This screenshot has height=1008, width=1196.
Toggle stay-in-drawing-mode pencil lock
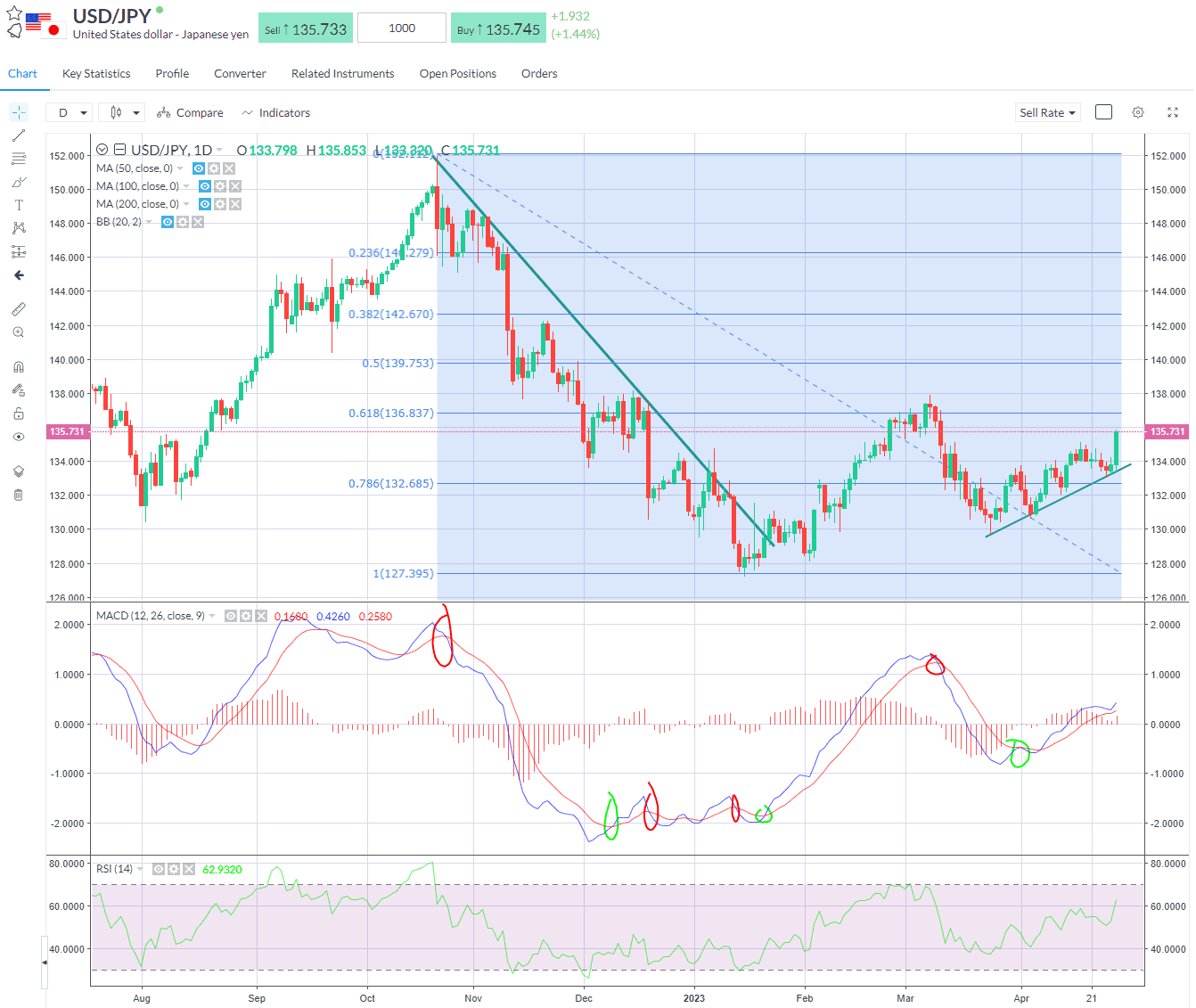click(19, 390)
